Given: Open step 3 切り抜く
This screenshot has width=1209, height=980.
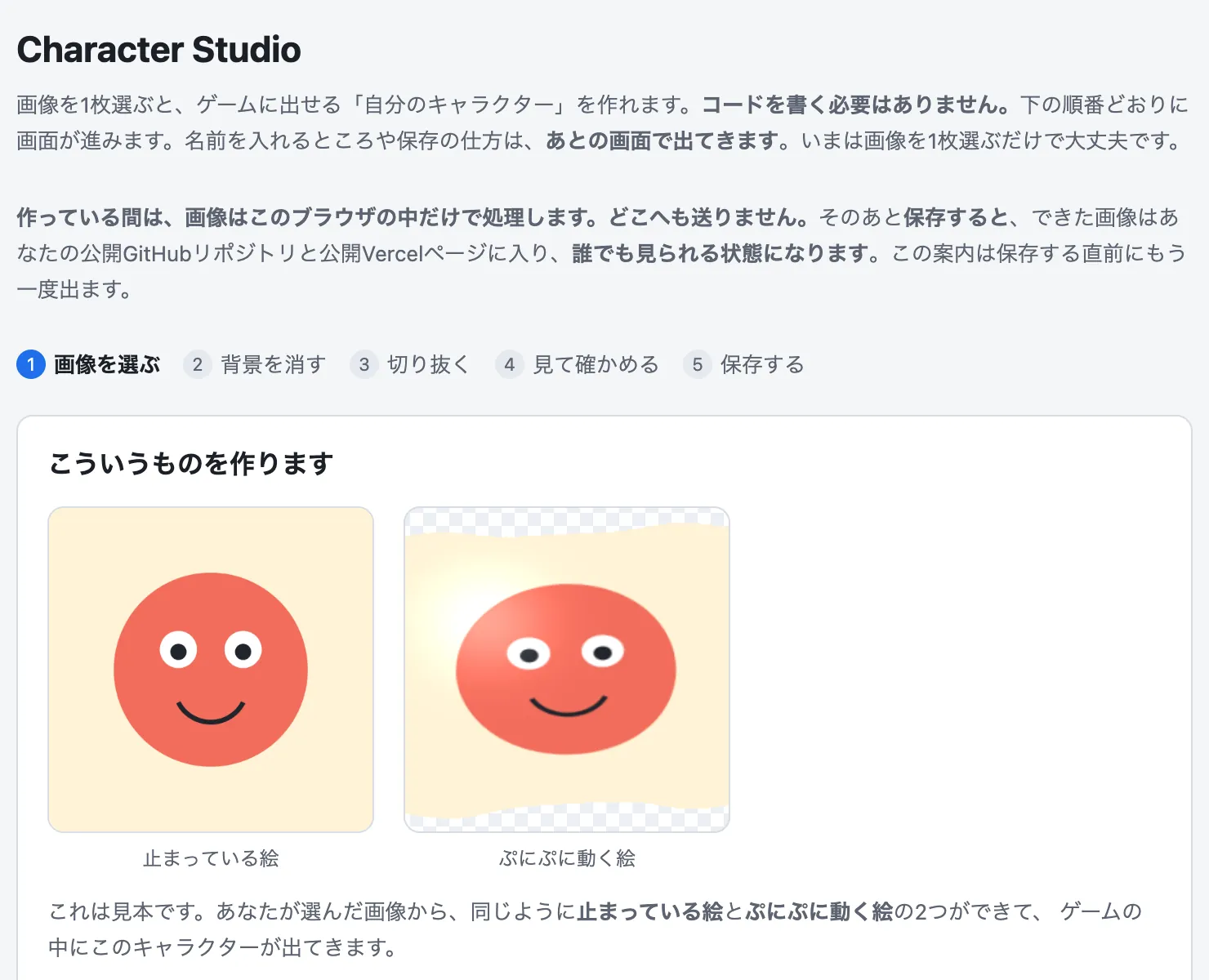Looking at the screenshot, I should coord(410,364).
